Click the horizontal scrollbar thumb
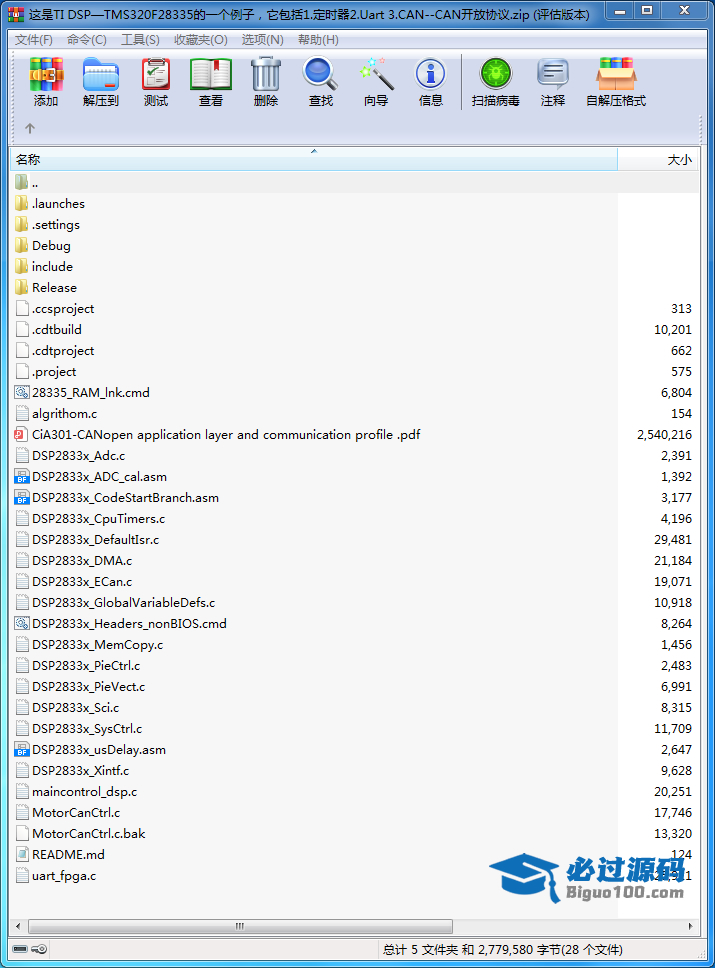Viewport: 715px width, 968px height. coord(240,926)
